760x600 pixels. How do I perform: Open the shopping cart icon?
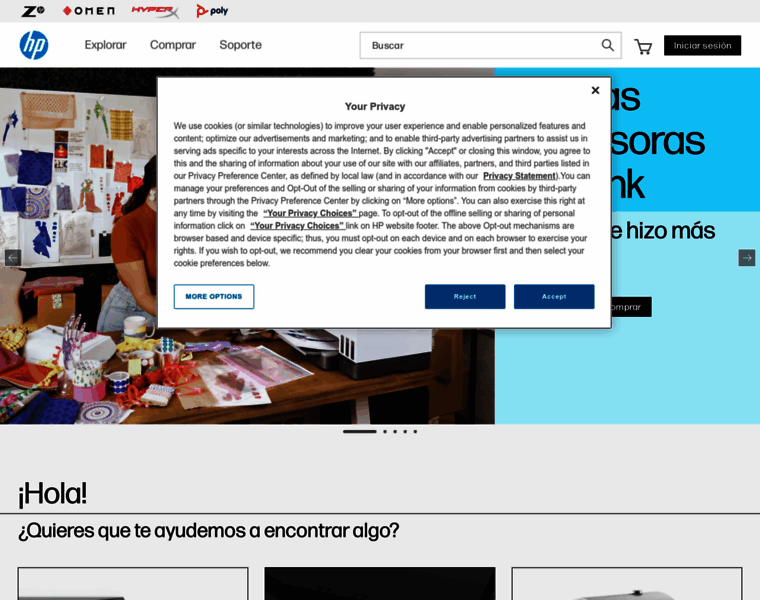(x=643, y=47)
